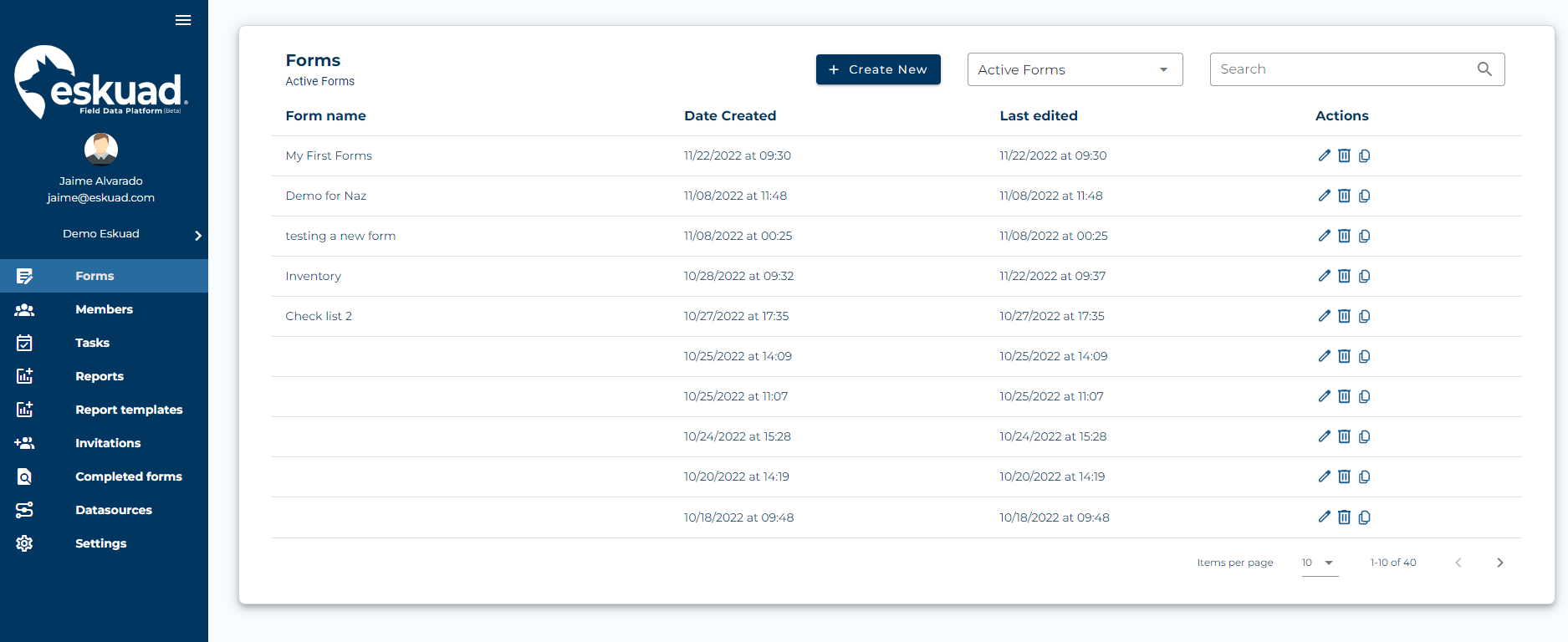
Task: Click the search magnifier icon
Action: [1484, 69]
